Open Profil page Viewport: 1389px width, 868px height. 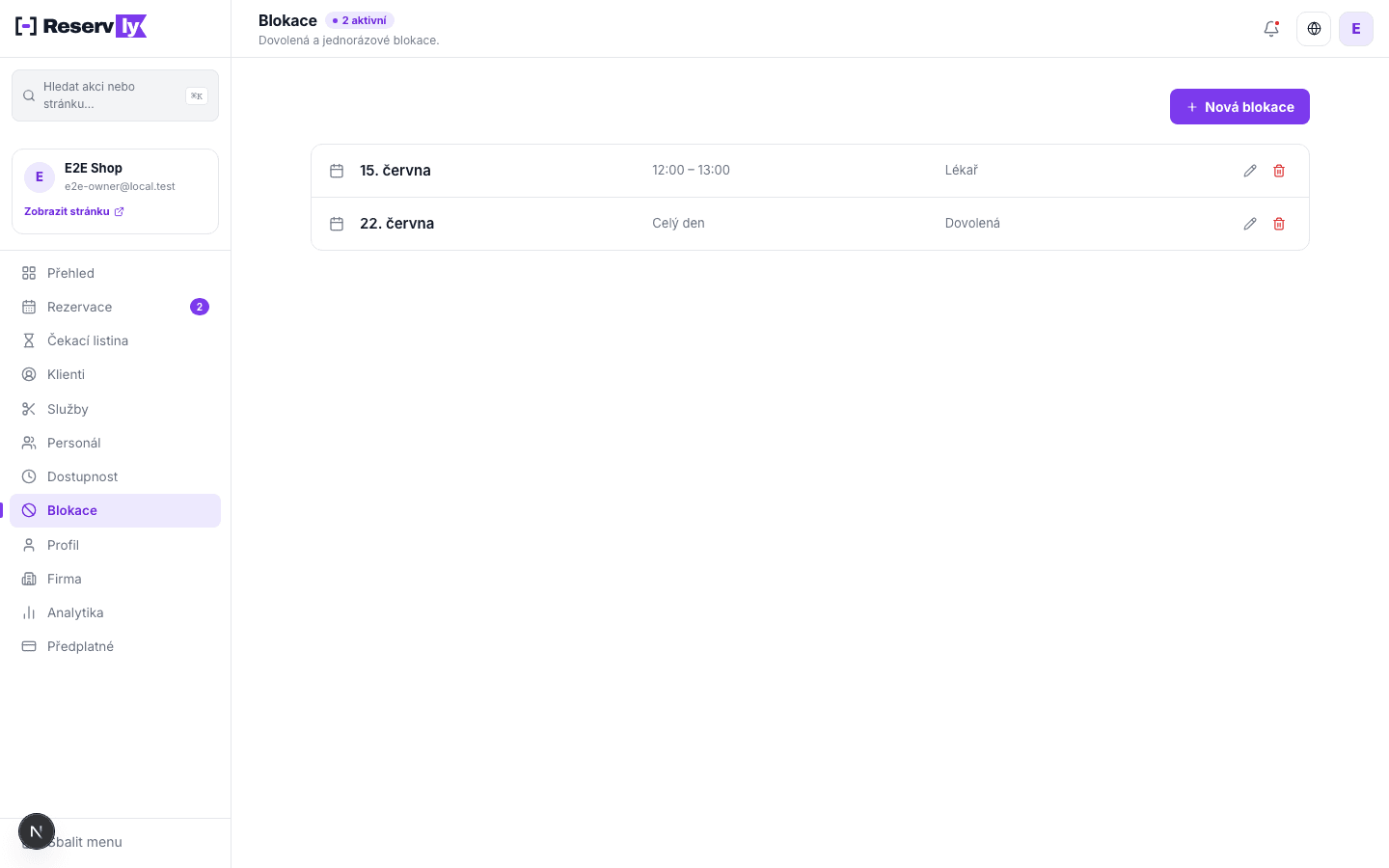pos(115,545)
